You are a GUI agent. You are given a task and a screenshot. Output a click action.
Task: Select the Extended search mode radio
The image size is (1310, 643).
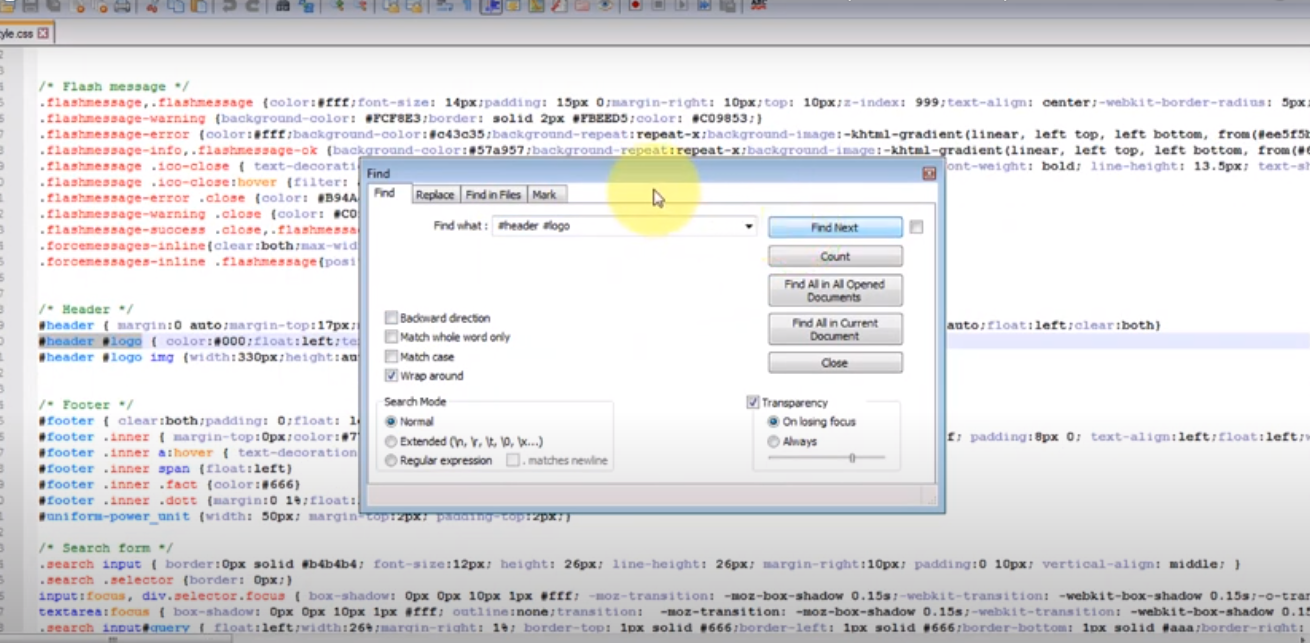(391, 441)
